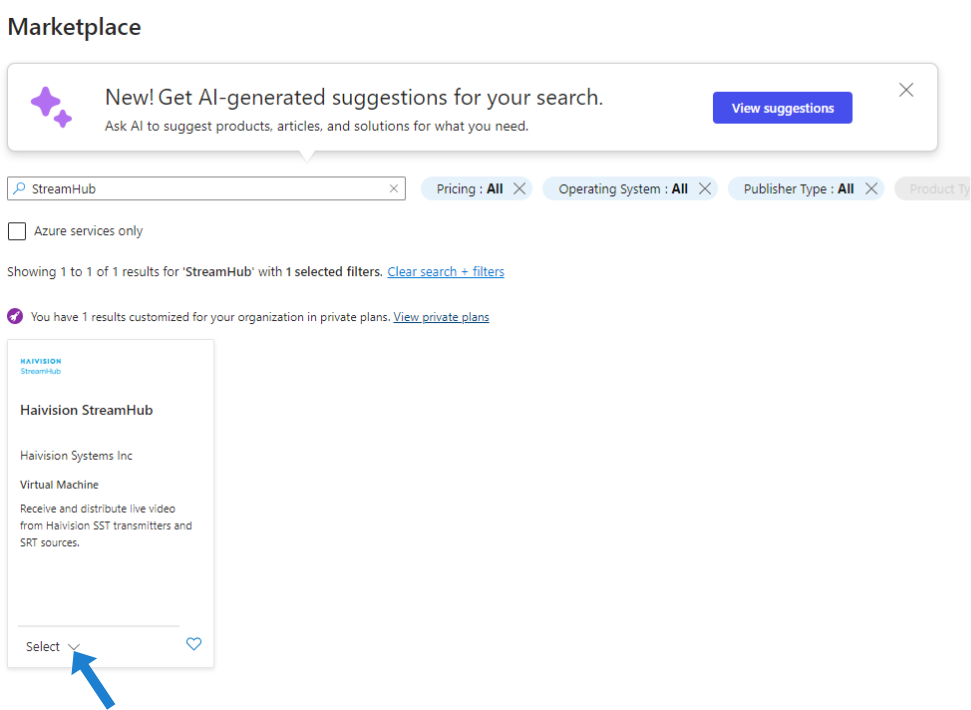Favorite Haivision StreamHub with heart icon
This screenshot has width=971, height=710.
[x=194, y=644]
